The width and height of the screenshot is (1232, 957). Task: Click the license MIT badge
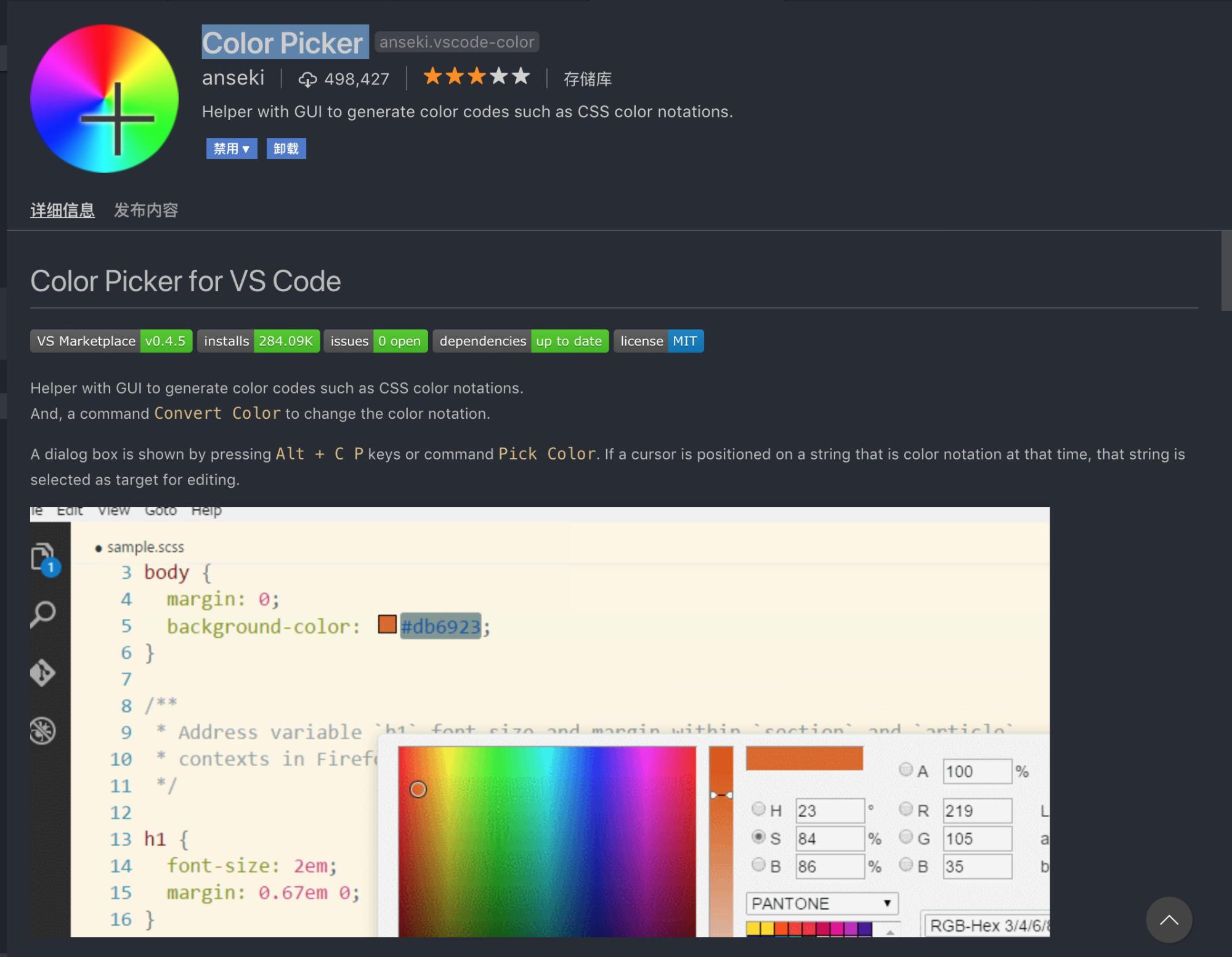click(x=659, y=341)
